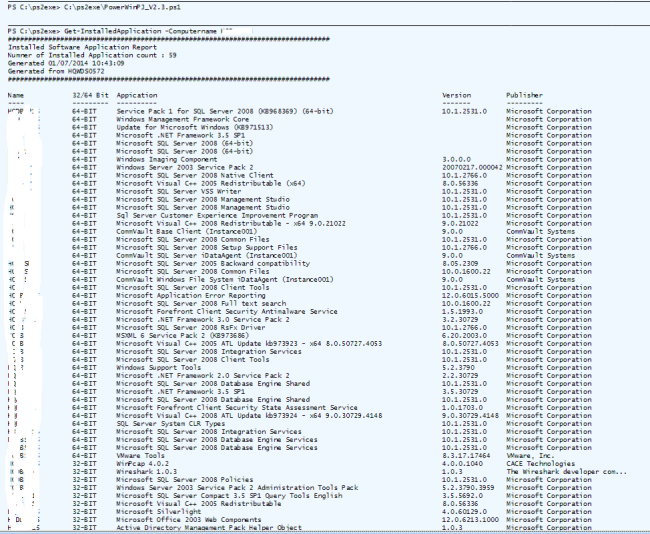Viewport: 650px width, 534px height.
Task: Select 'SQL Server System CLR Types'
Action: point(170,424)
